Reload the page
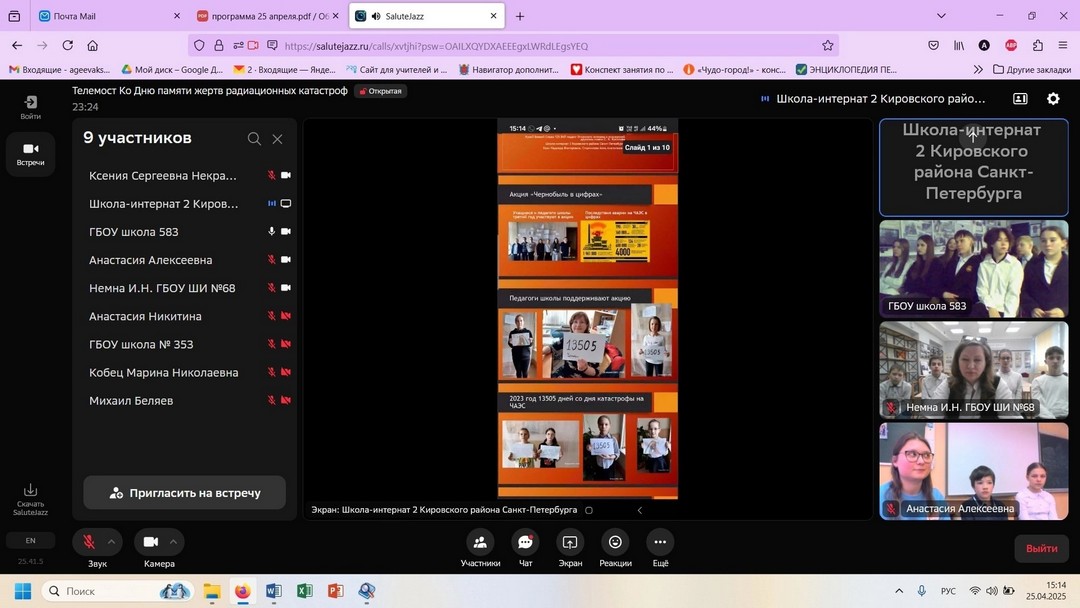 pos(68,45)
